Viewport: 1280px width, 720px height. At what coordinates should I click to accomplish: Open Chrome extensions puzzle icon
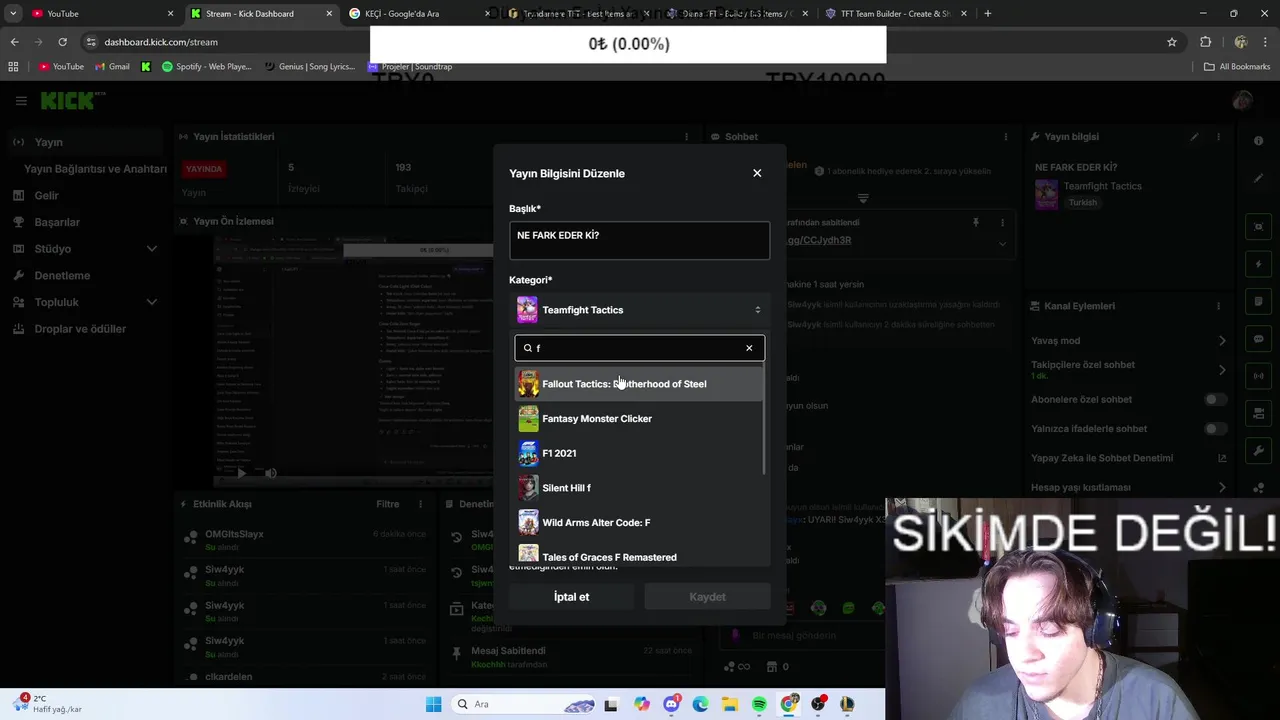point(1206,42)
